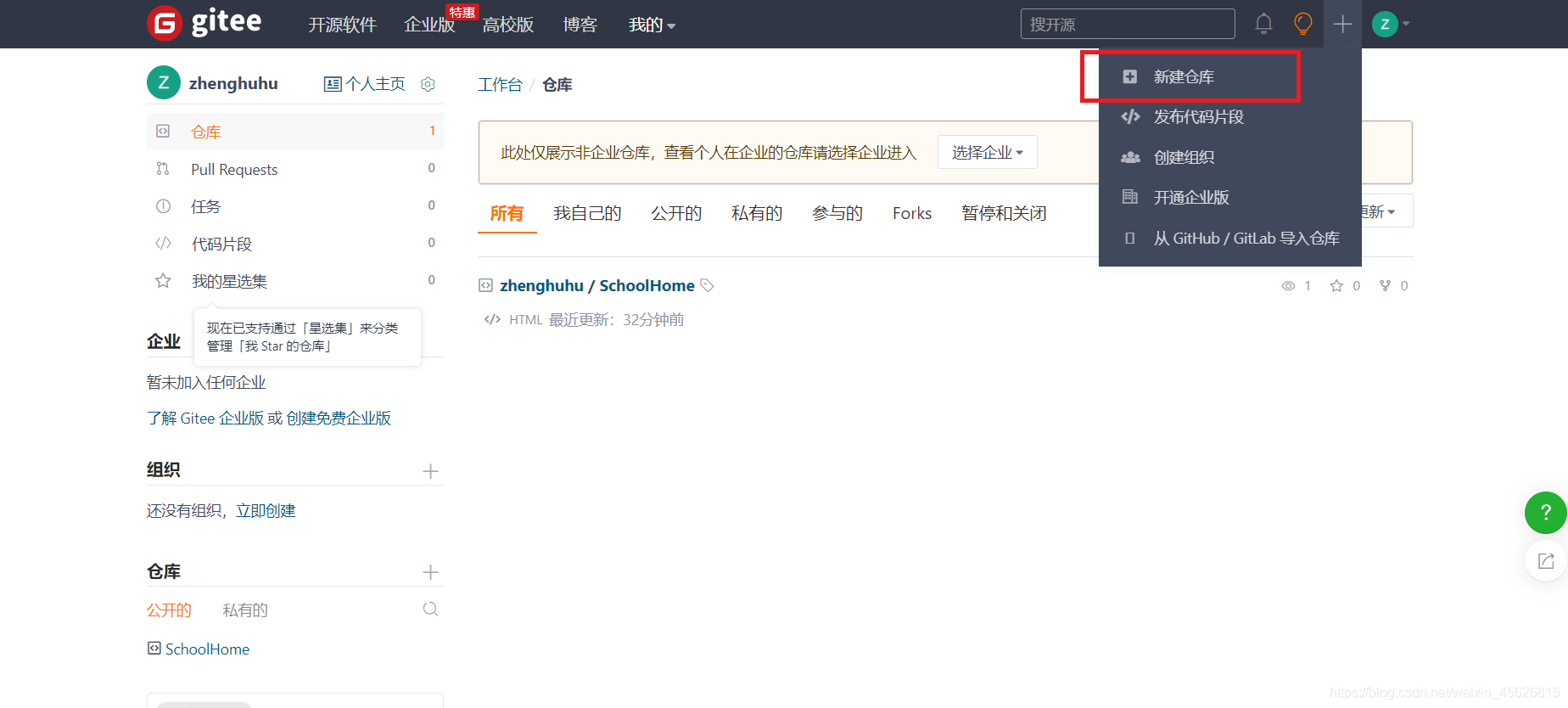Click the star icon beside 我的星选集
Screen dimensions: 1568x708
(x=163, y=281)
